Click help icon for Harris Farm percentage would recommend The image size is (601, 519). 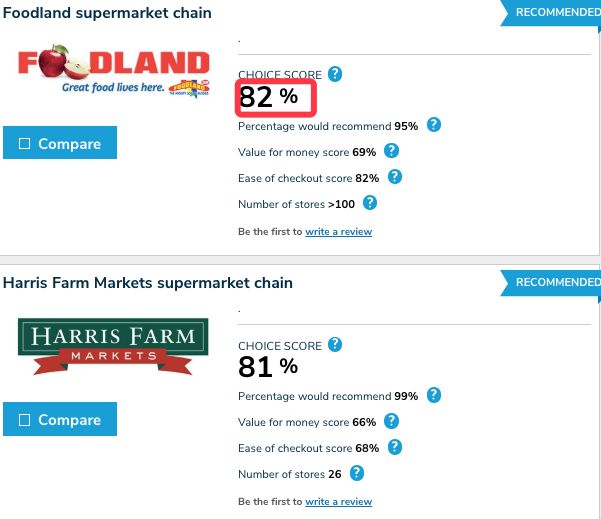434,395
